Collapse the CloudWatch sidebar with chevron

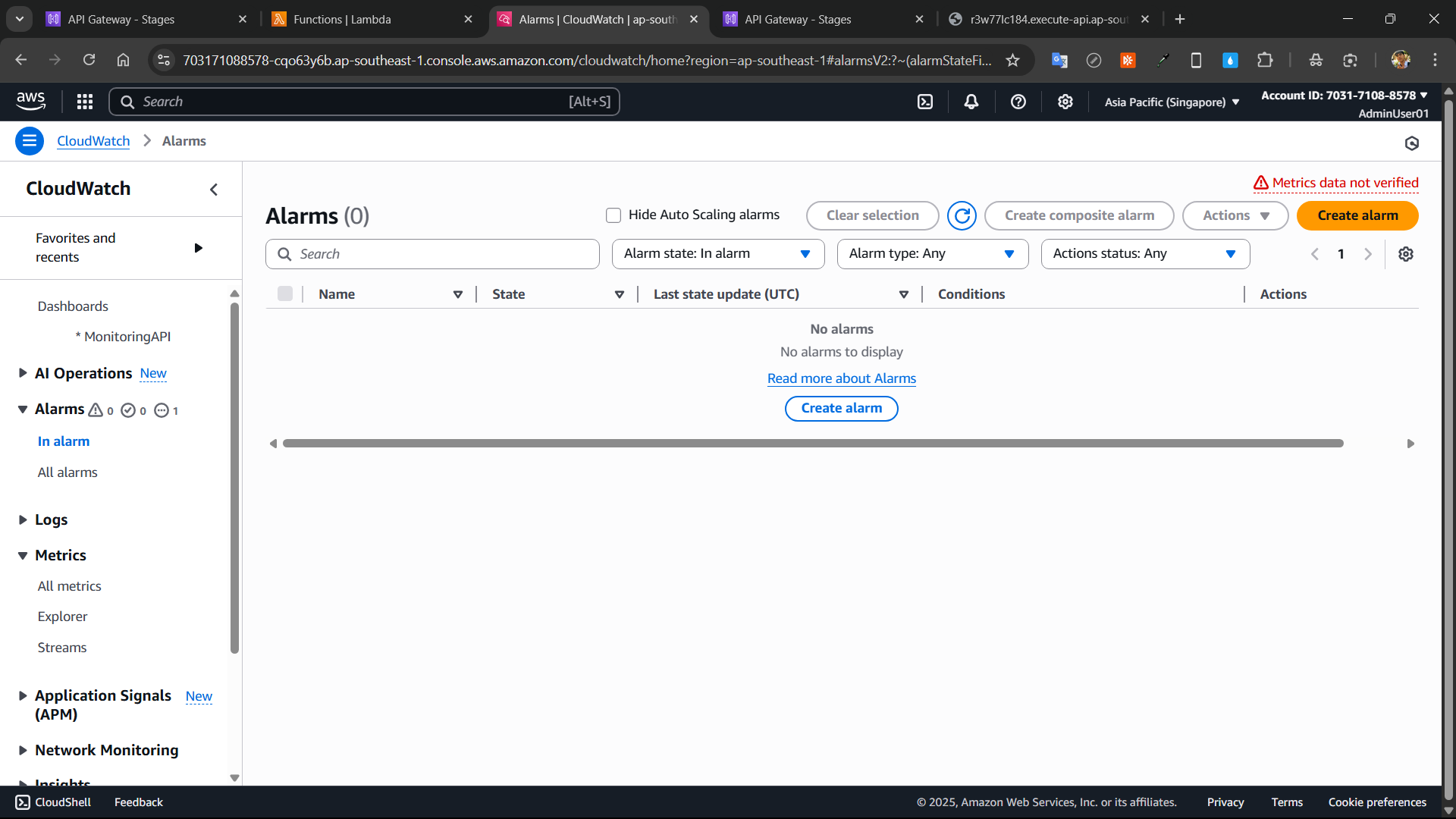[214, 190]
